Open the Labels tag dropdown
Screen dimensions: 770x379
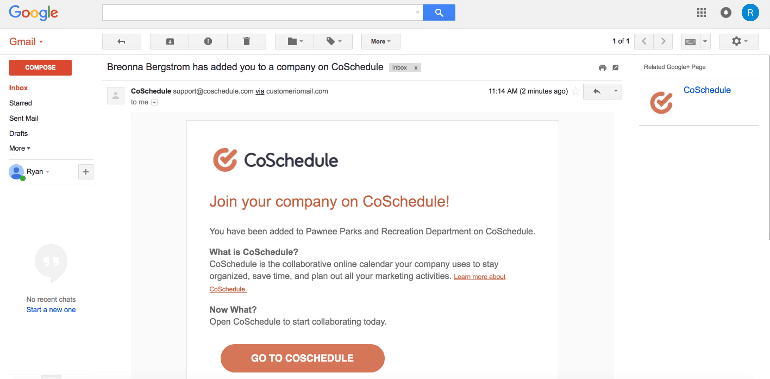[x=333, y=42]
